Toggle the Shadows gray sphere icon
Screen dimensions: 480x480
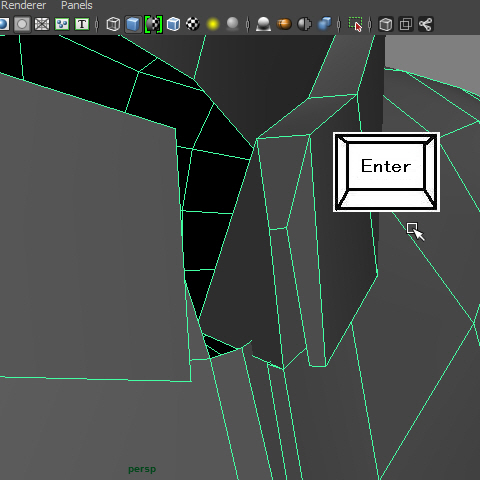pos(232,24)
